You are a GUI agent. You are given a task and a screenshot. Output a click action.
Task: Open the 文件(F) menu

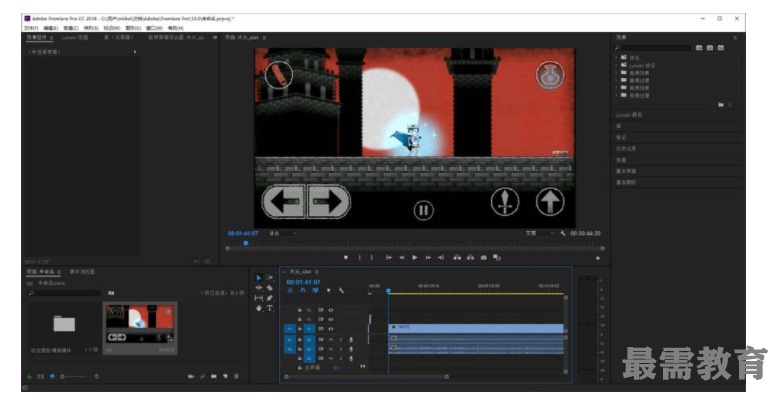(x=31, y=28)
